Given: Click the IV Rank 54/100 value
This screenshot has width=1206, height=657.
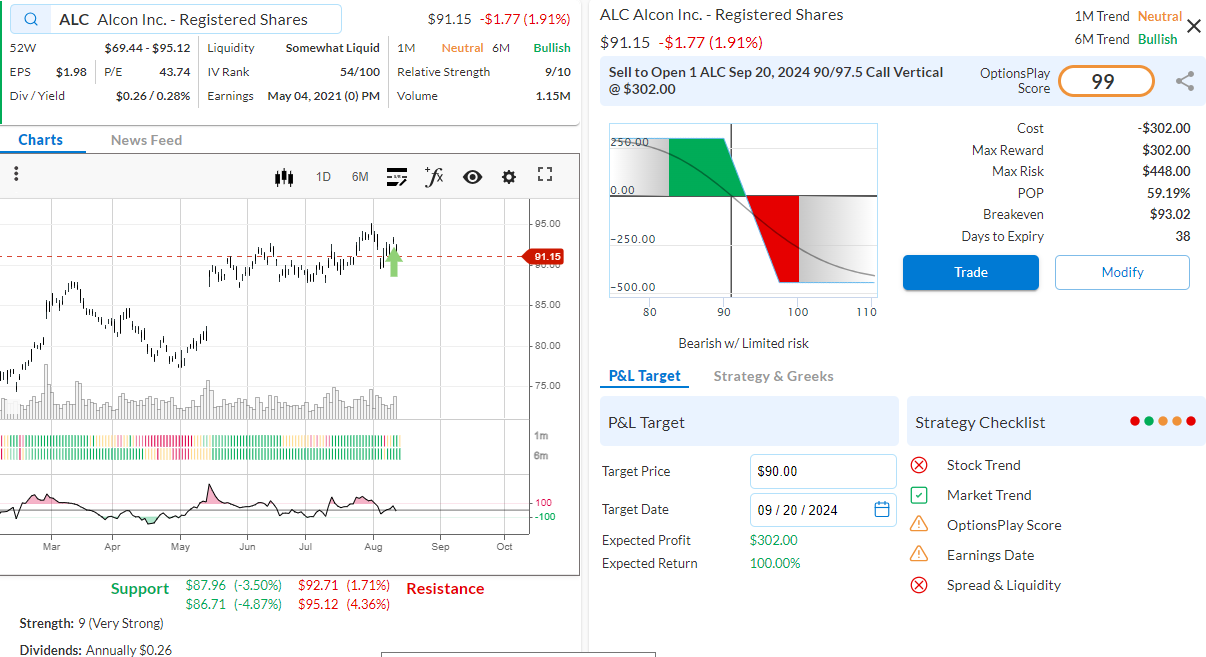Looking at the screenshot, I should (x=360, y=72).
